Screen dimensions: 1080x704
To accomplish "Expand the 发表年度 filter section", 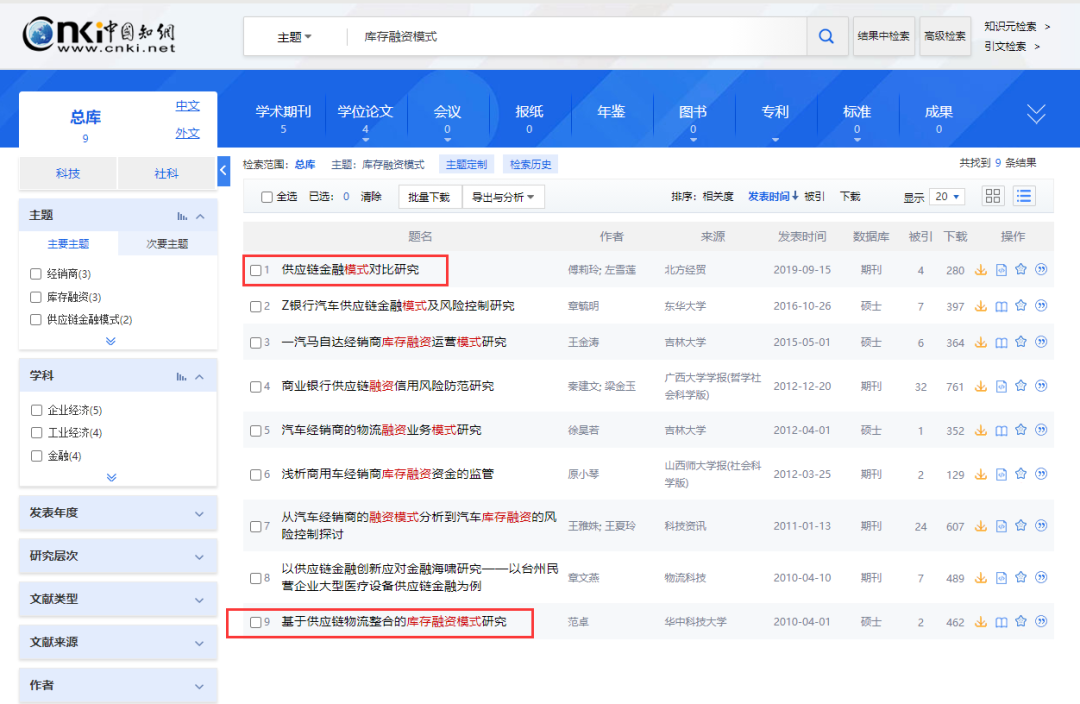I will coord(118,513).
